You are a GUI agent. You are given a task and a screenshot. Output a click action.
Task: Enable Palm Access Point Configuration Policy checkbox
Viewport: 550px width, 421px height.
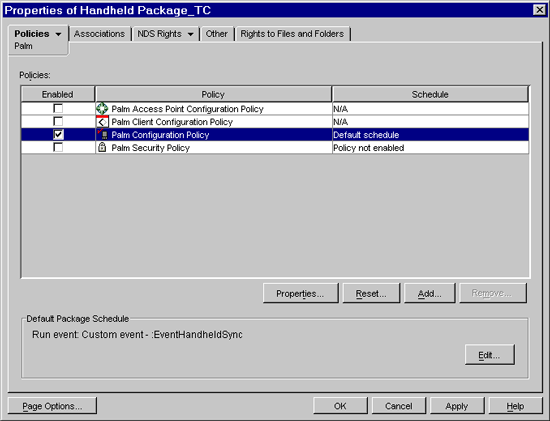pyautogui.click(x=58, y=108)
